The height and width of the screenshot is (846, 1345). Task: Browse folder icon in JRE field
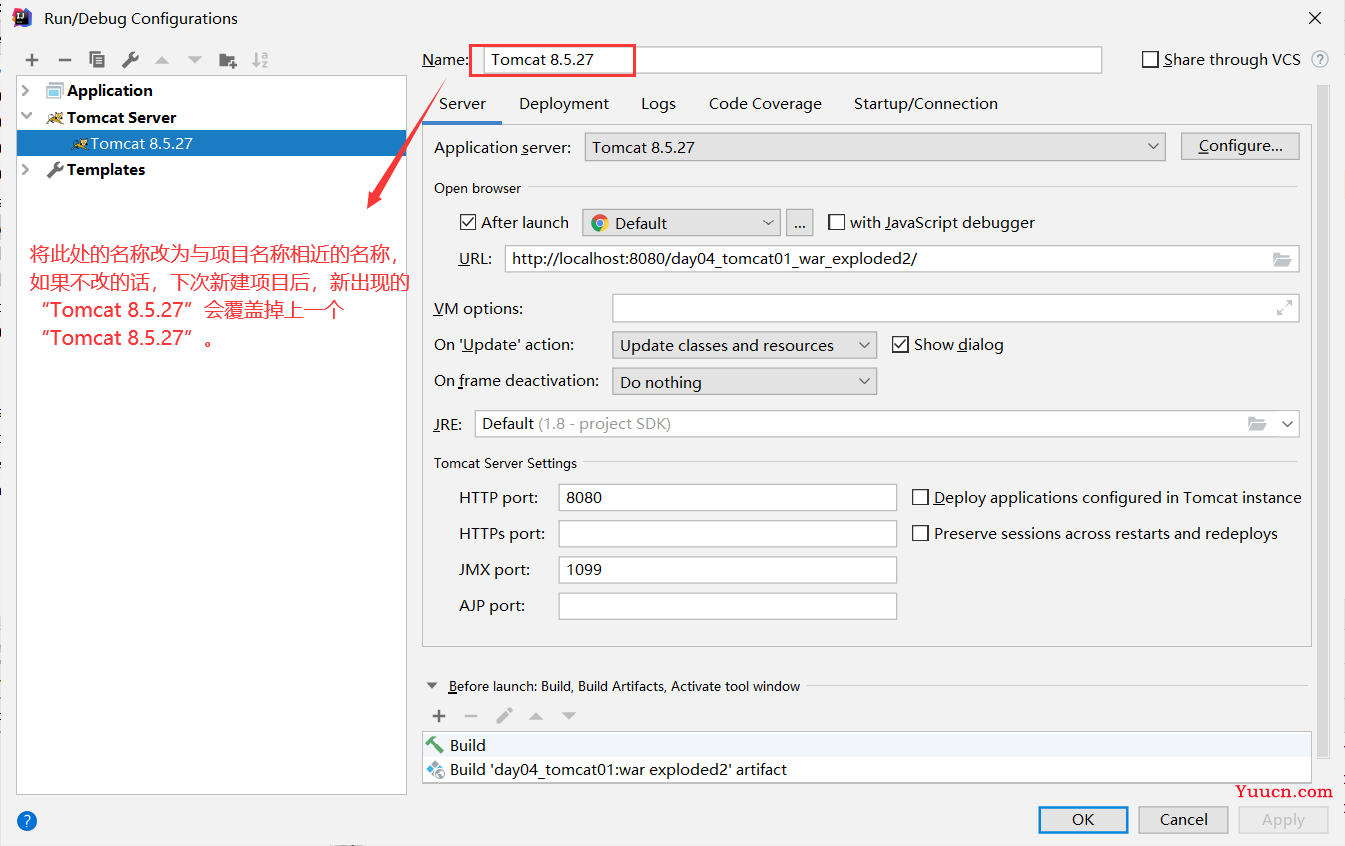pos(1257,424)
